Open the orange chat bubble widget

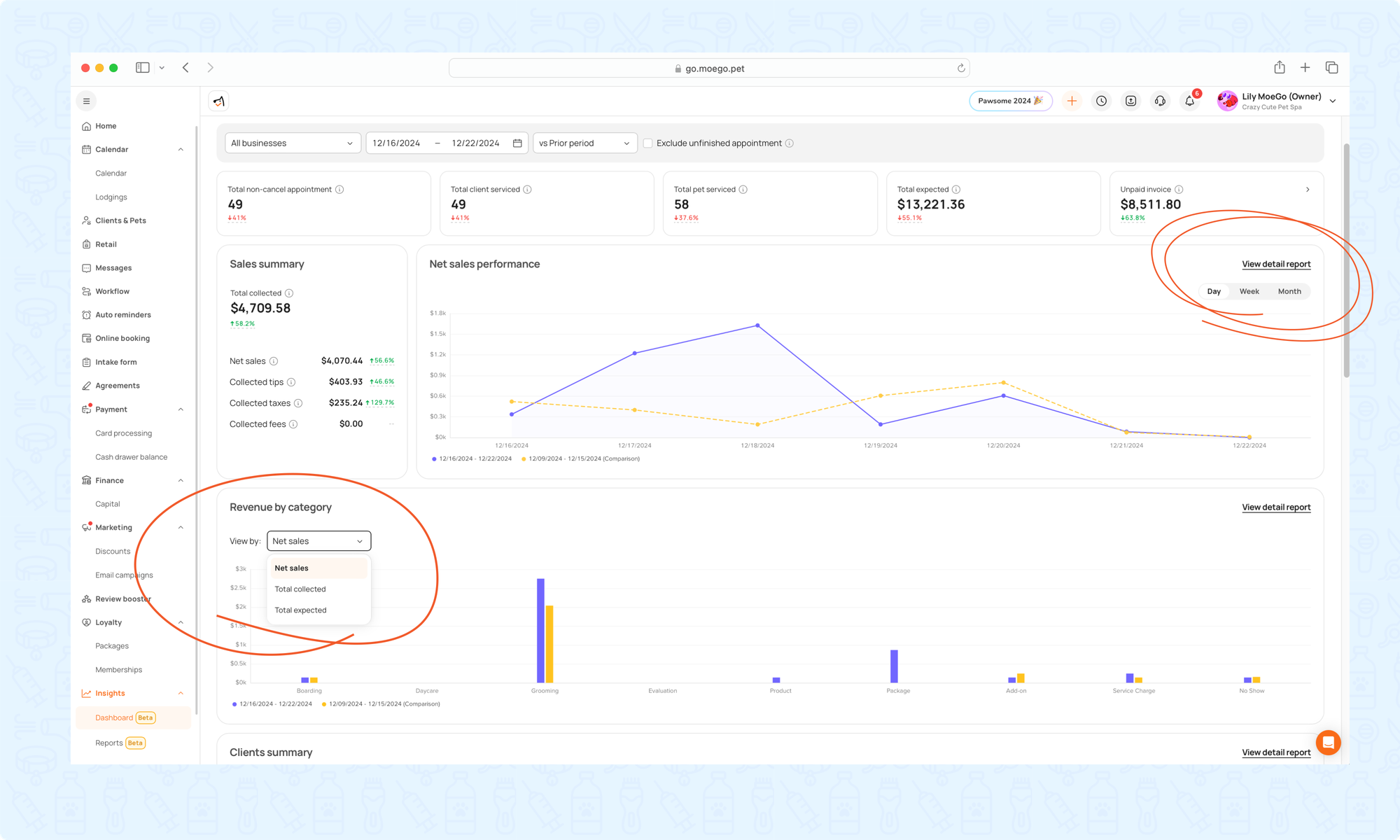point(1328,743)
